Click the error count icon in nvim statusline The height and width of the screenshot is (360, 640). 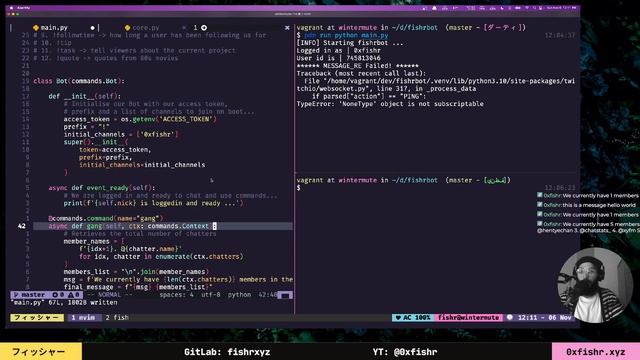55,295
